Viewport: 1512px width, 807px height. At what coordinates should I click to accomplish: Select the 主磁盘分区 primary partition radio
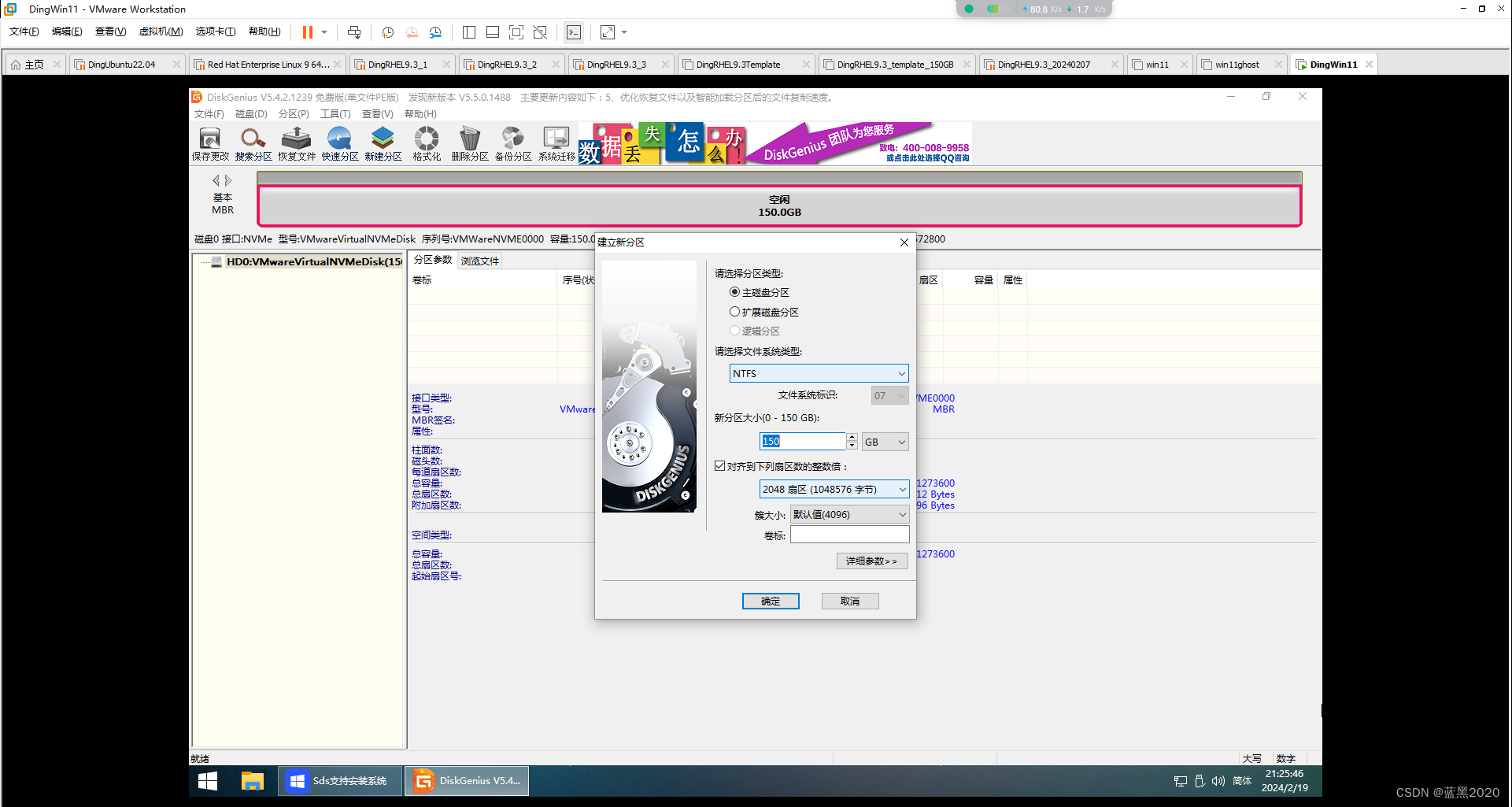[734, 292]
